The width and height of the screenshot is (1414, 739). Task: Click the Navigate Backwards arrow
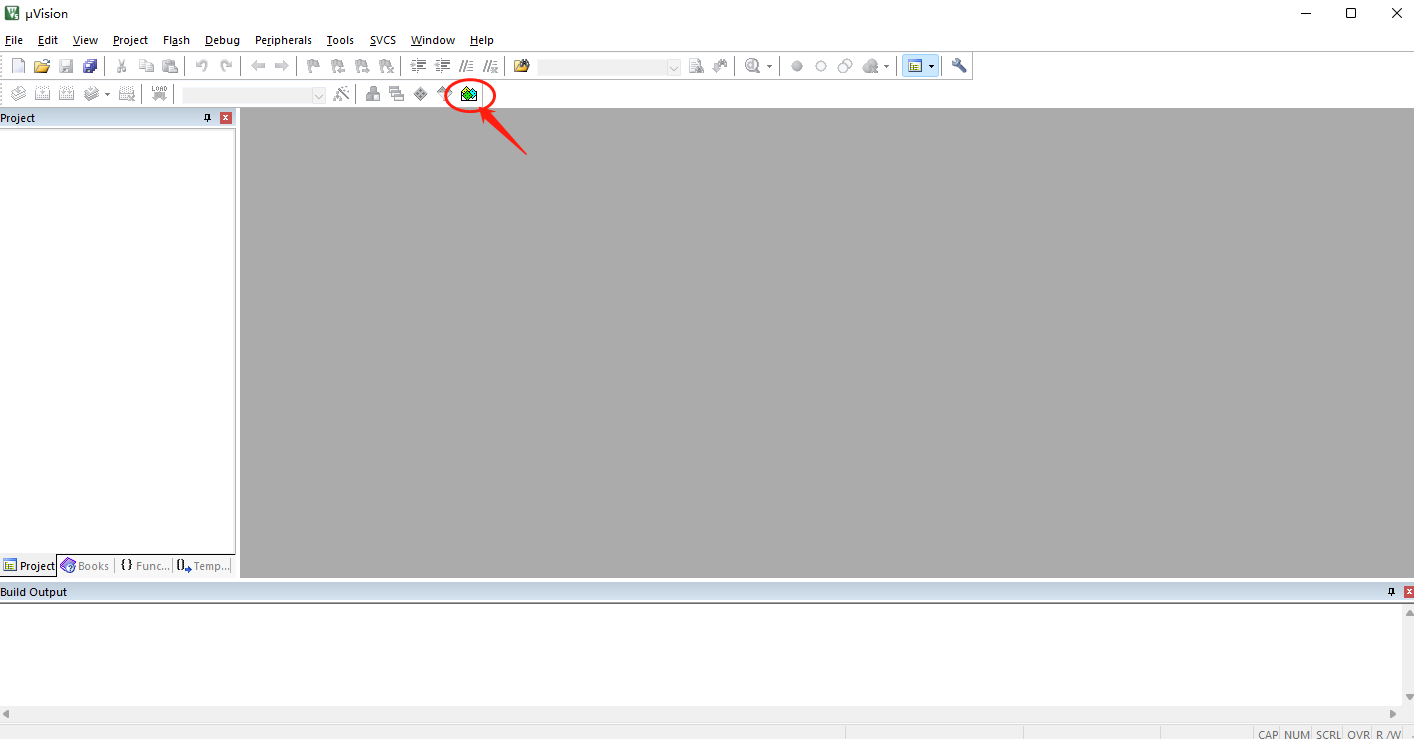click(x=258, y=66)
